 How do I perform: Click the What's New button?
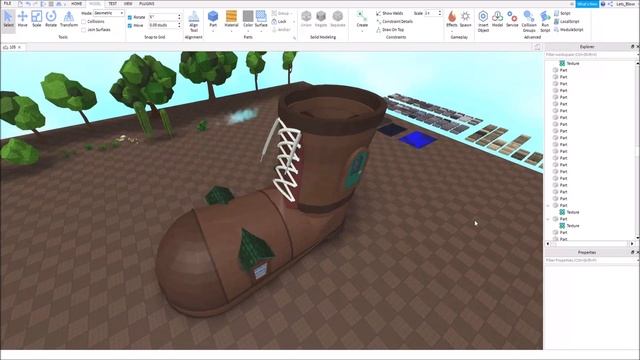587,4
